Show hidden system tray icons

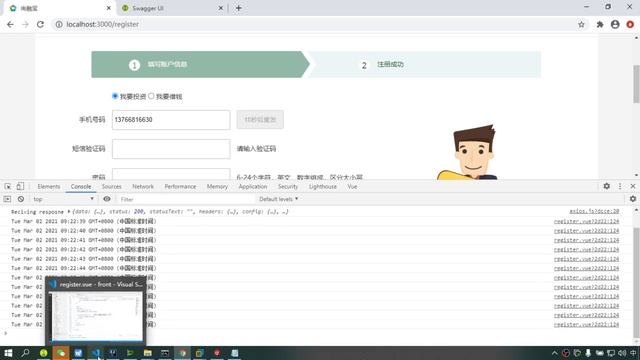554,353
